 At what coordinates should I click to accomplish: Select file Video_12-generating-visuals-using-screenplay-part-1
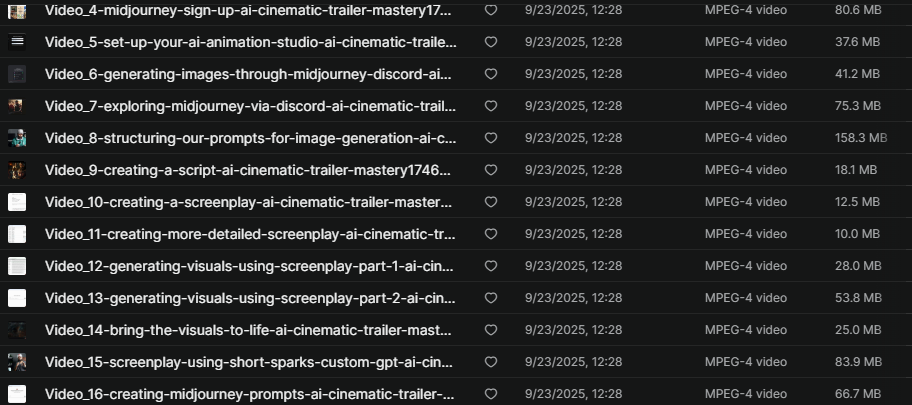(250, 266)
